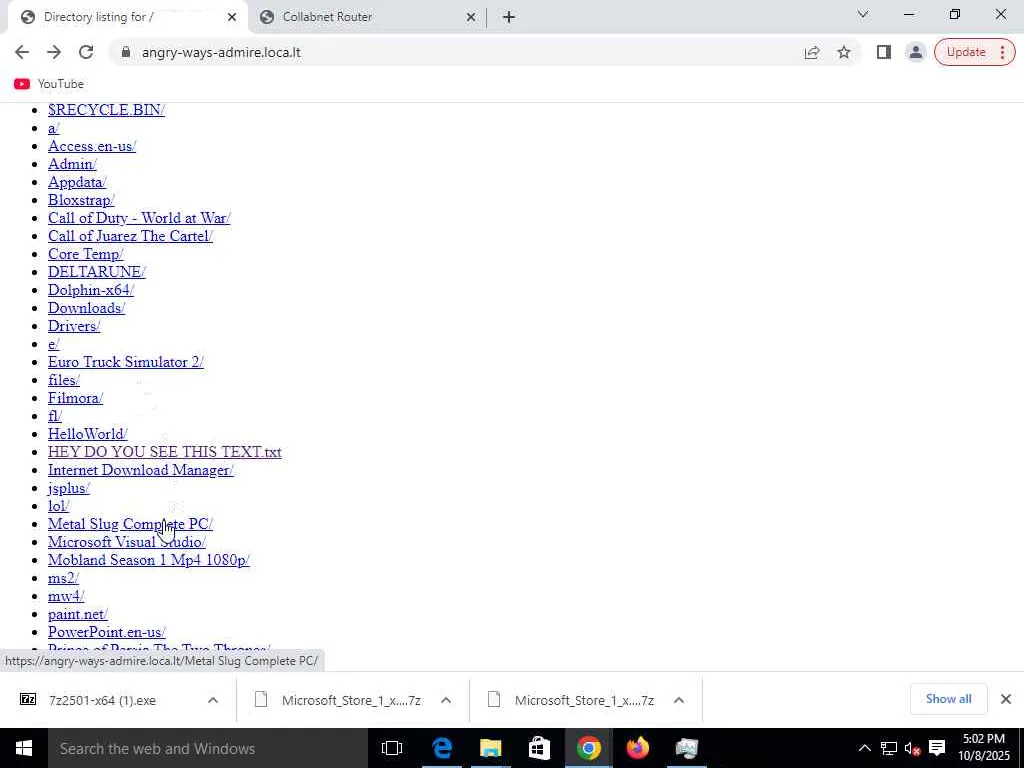Open Internet Download Manager/ link
Image resolution: width=1024 pixels, height=768 pixels.
click(x=140, y=470)
